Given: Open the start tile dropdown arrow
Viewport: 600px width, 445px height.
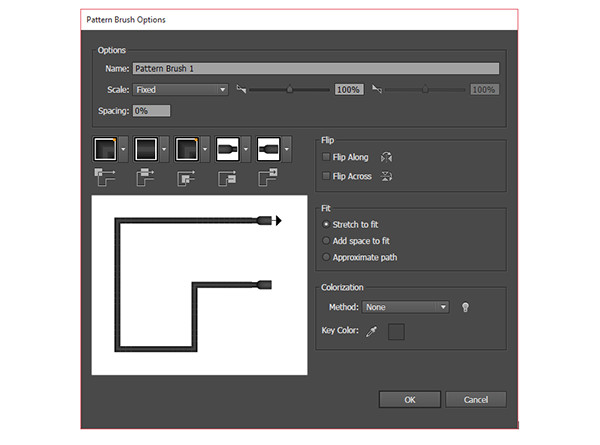Looking at the screenshot, I should click(x=246, y=149).
